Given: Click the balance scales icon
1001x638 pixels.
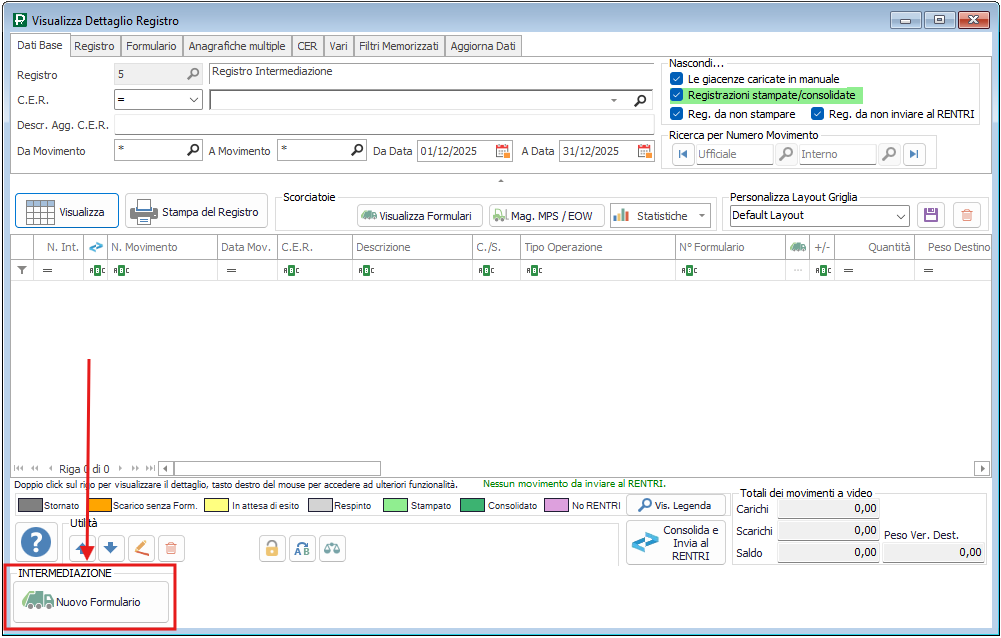Looking at the screenshot, I should coord(332,547).
